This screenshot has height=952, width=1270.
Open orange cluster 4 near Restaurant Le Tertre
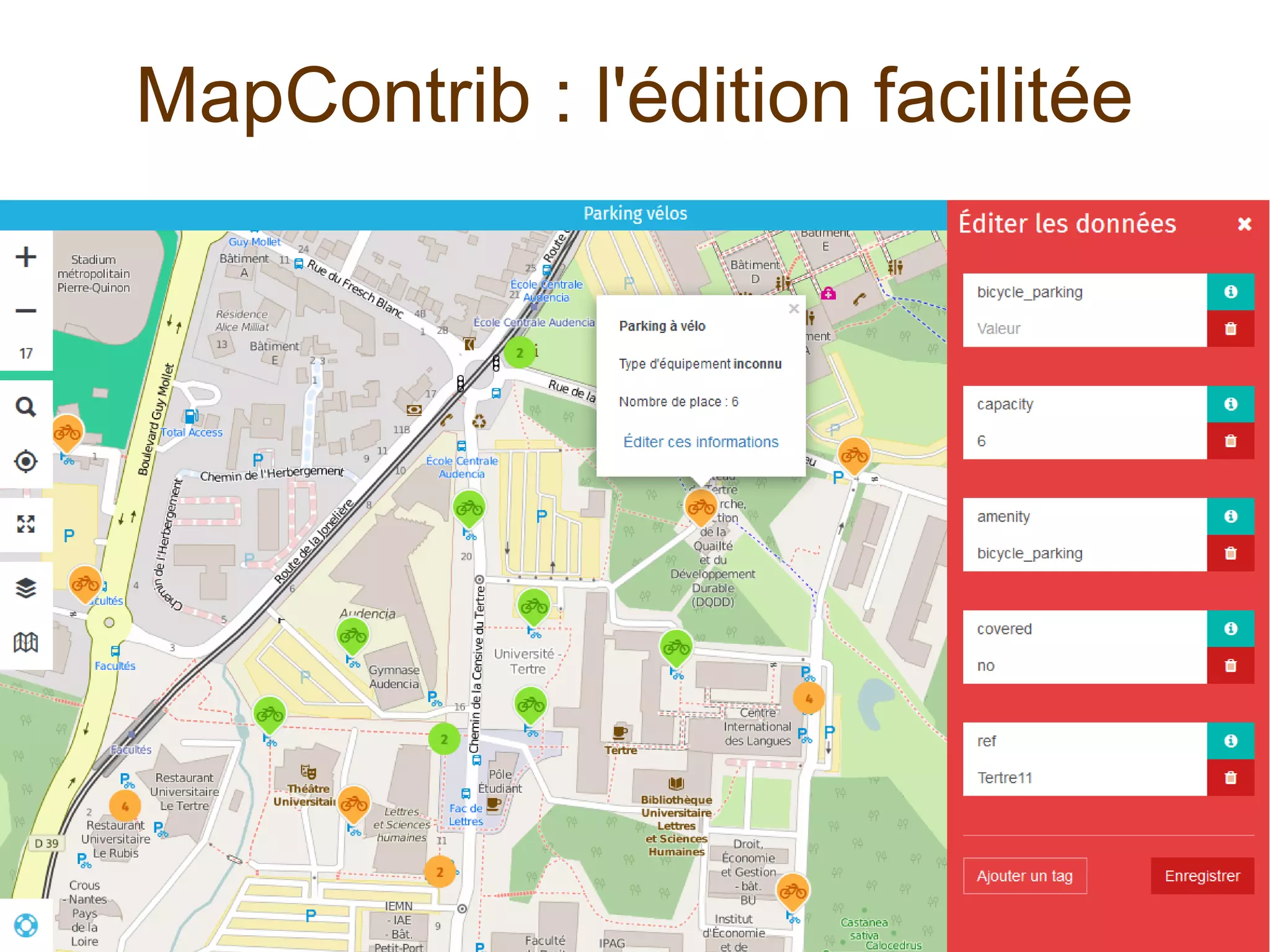[125, 806]
